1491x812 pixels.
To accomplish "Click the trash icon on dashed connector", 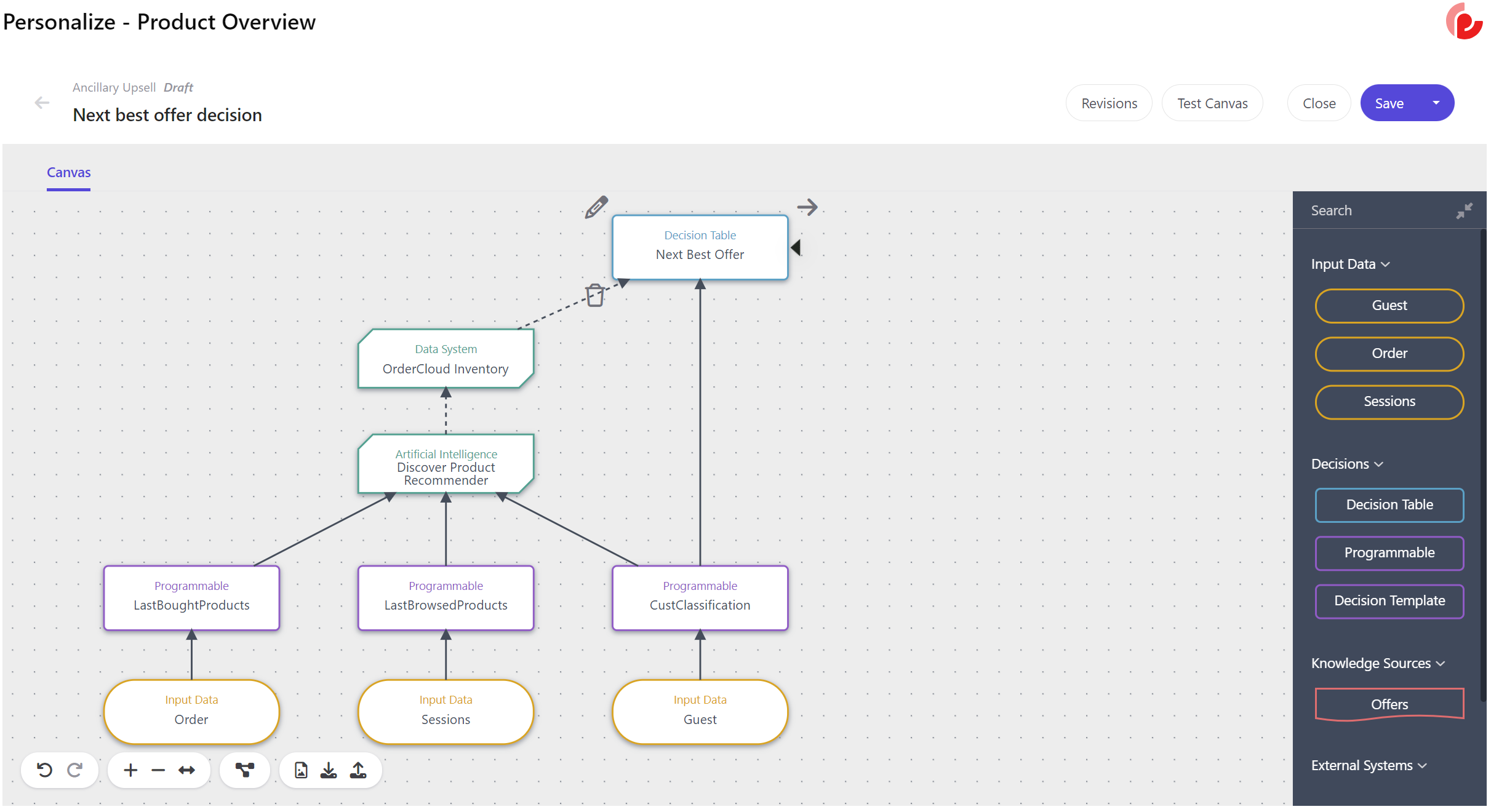I will [594, 295].
